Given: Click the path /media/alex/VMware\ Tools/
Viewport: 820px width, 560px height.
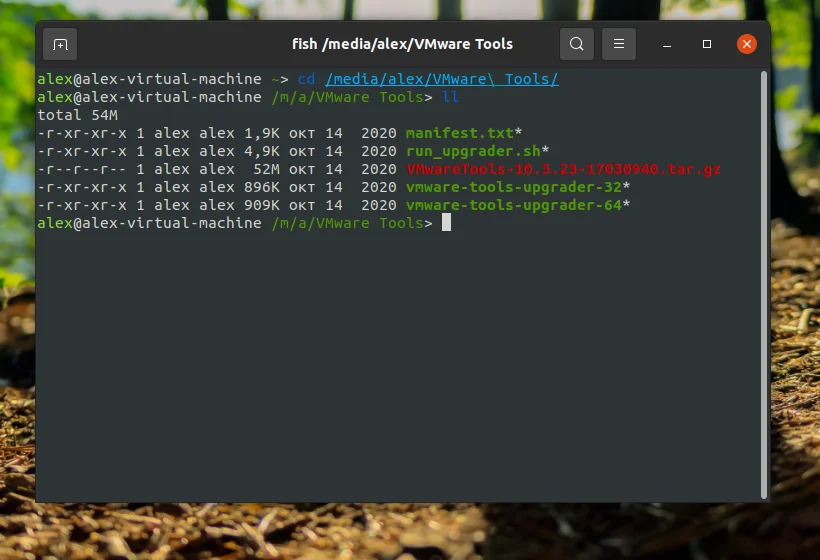Looking at the screenshot, I should point(442,79).
